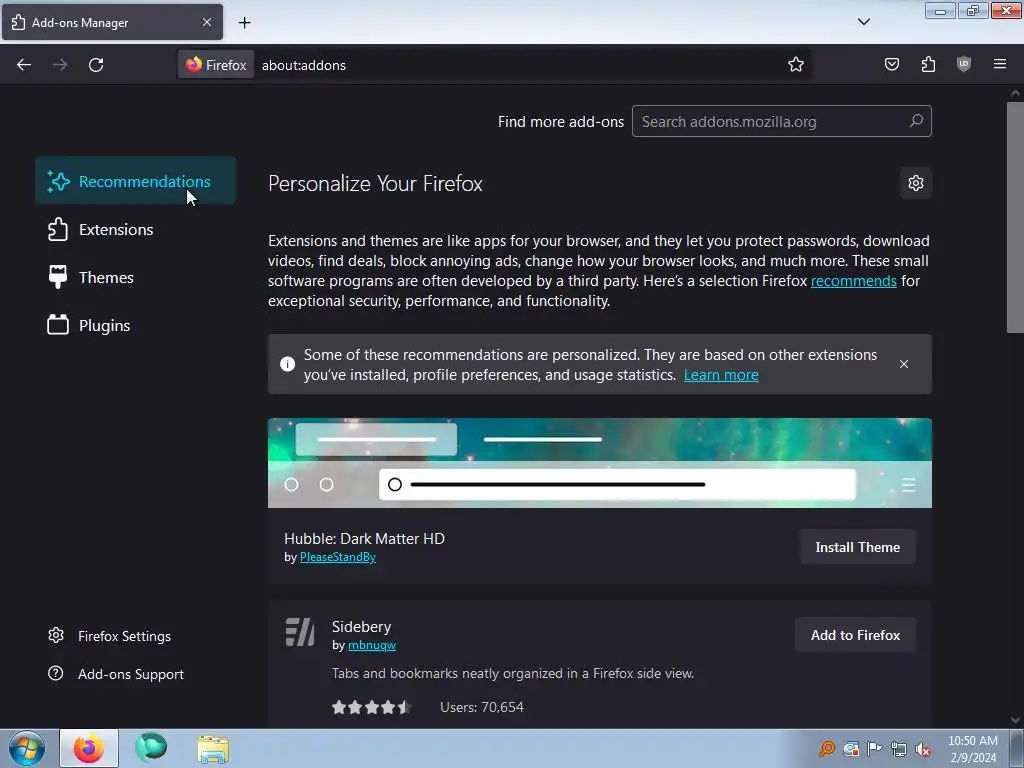Close the Add-ons Manager tab
Viewport: 1024px width, 768px height.
point(207,22)
